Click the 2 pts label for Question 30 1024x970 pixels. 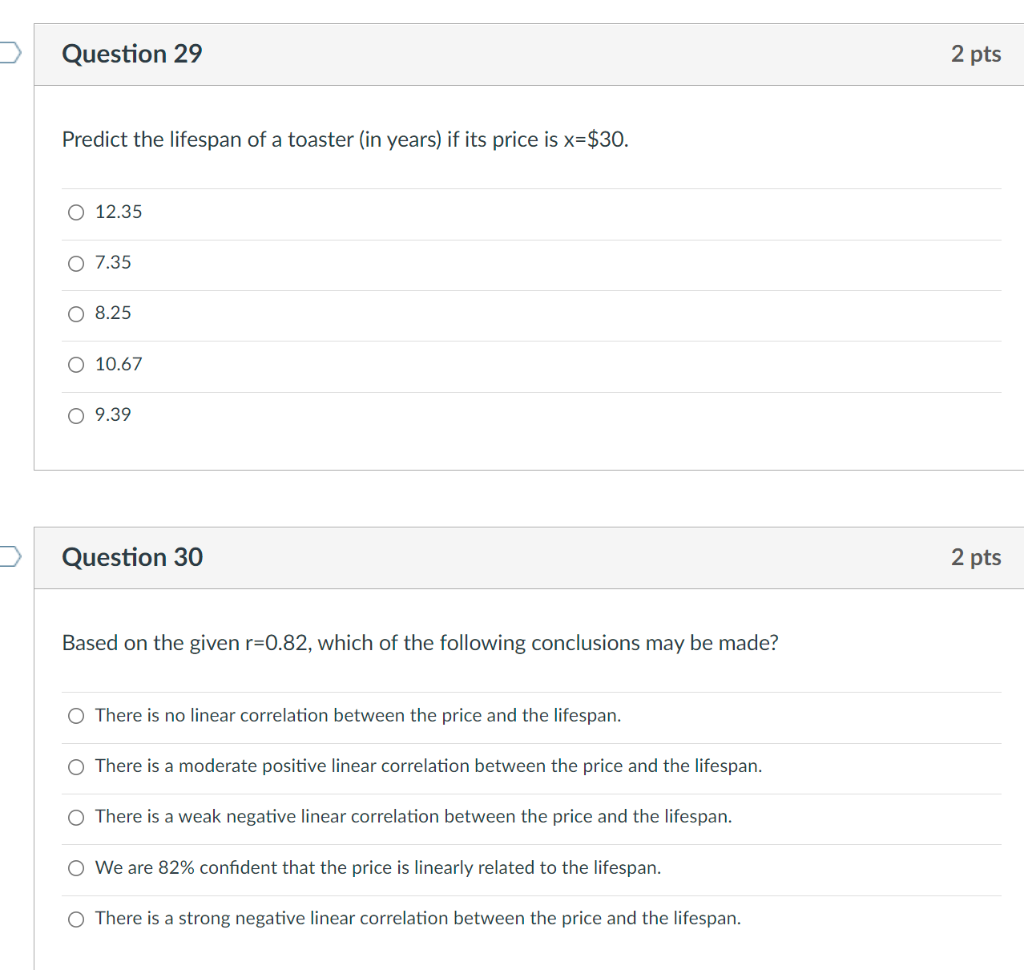tap(976, 557)
